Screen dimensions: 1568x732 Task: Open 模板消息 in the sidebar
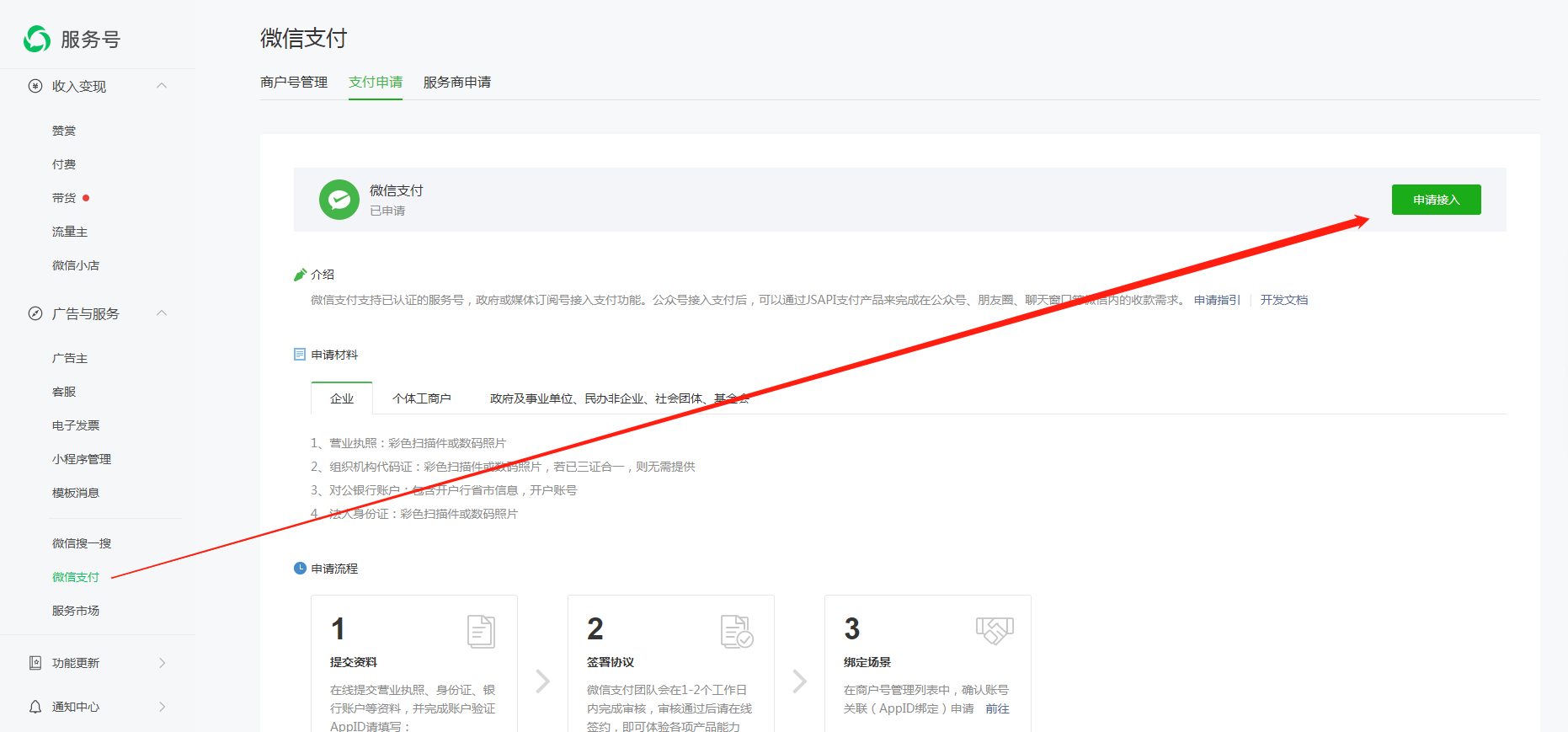coord(76,493)
